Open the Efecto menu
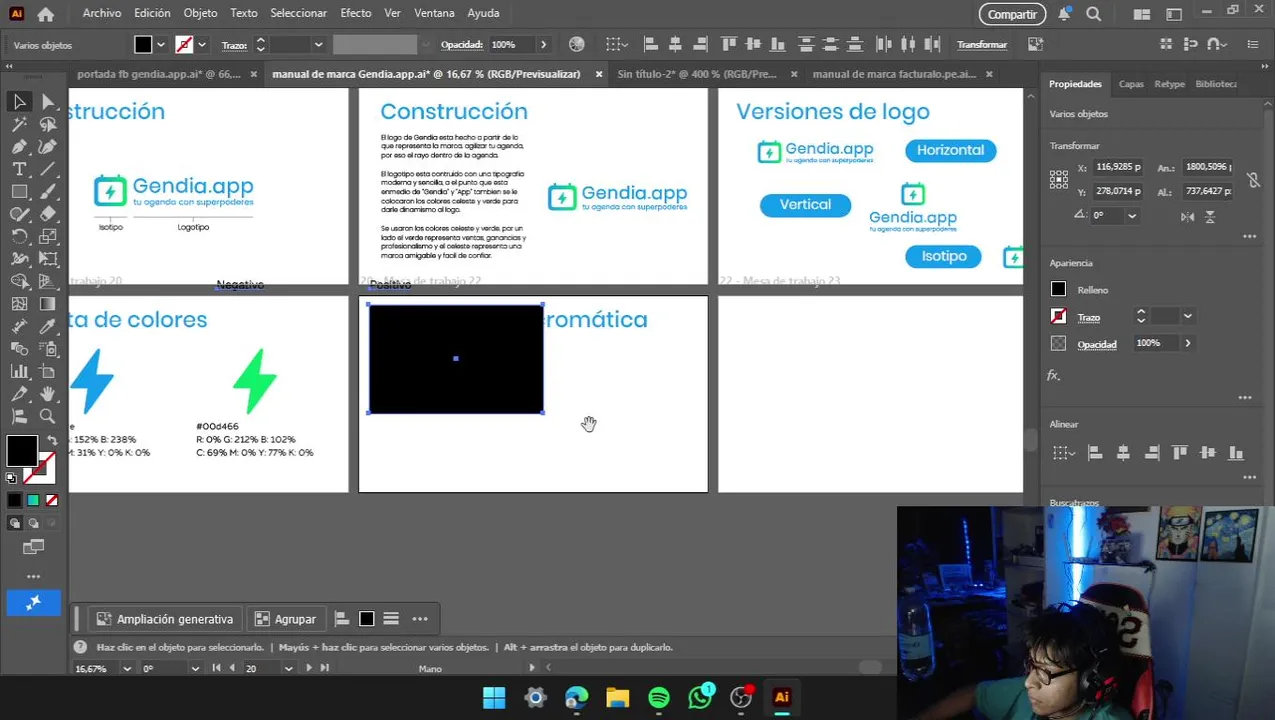Viewport: 1275px width, 720px height. tap(355, 13)
